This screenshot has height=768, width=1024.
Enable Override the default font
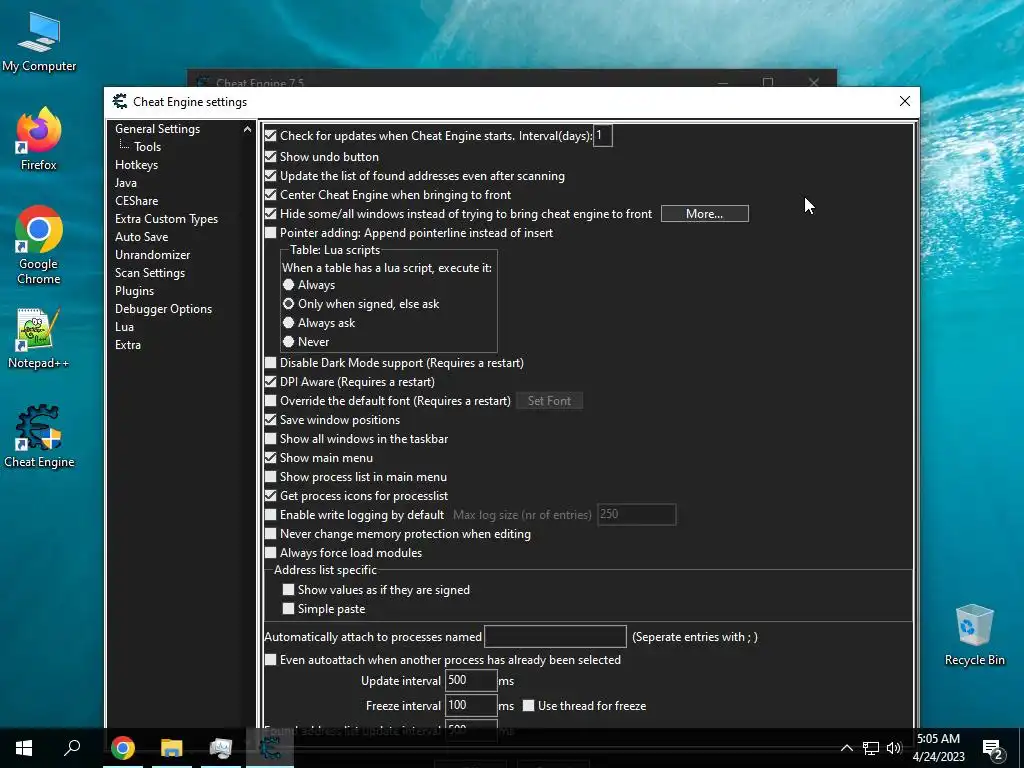[x=270, y=400]
